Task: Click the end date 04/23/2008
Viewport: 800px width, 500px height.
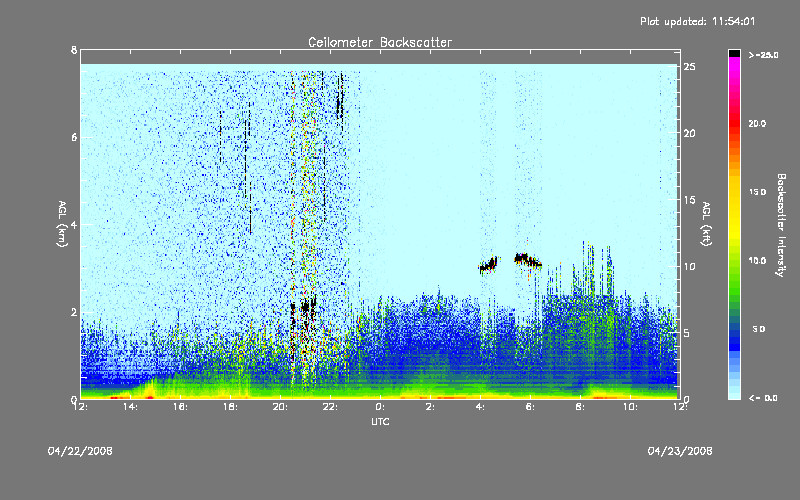Action: [680, 451]
